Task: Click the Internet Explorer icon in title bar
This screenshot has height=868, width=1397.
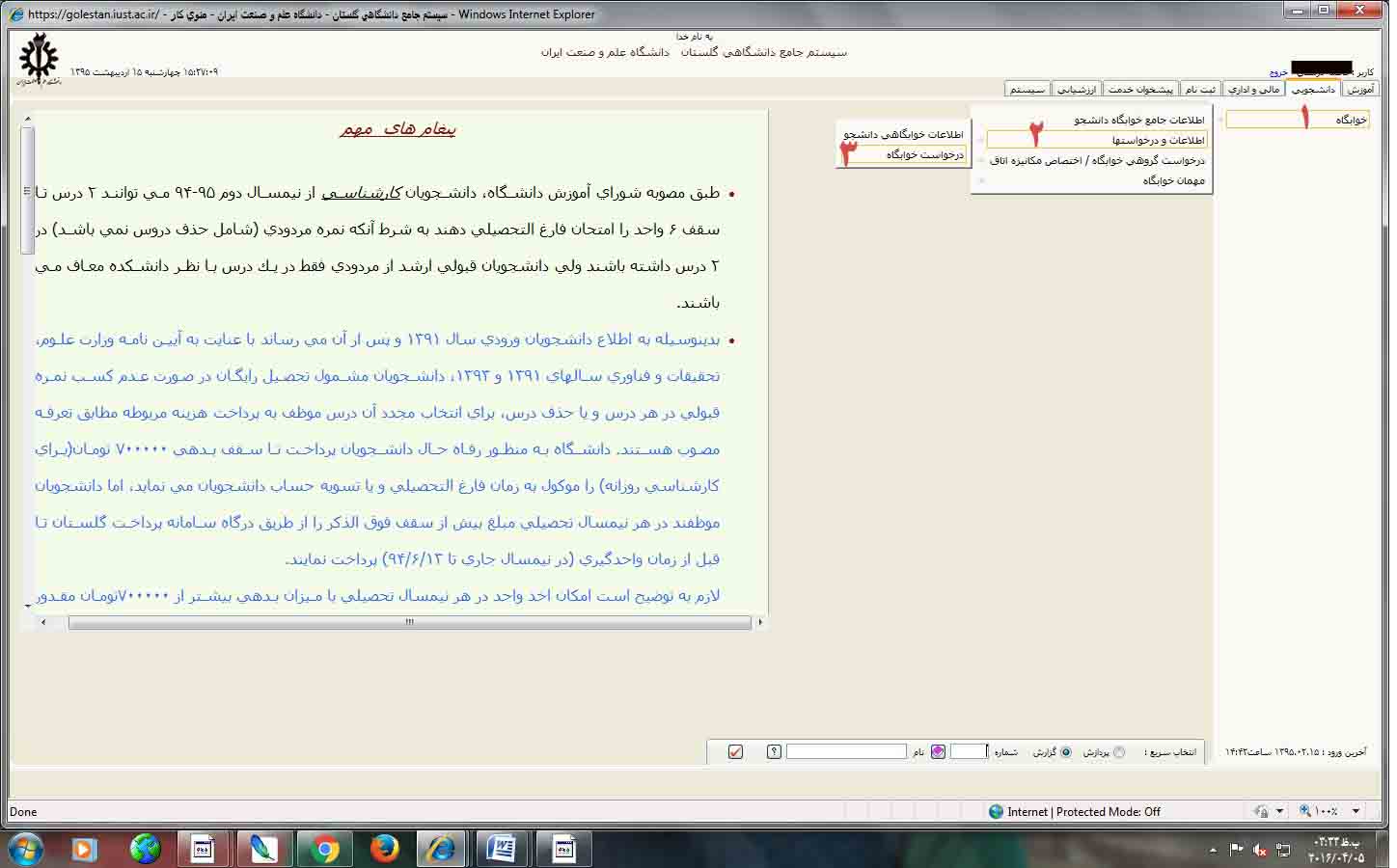Action: pos(15,14)
